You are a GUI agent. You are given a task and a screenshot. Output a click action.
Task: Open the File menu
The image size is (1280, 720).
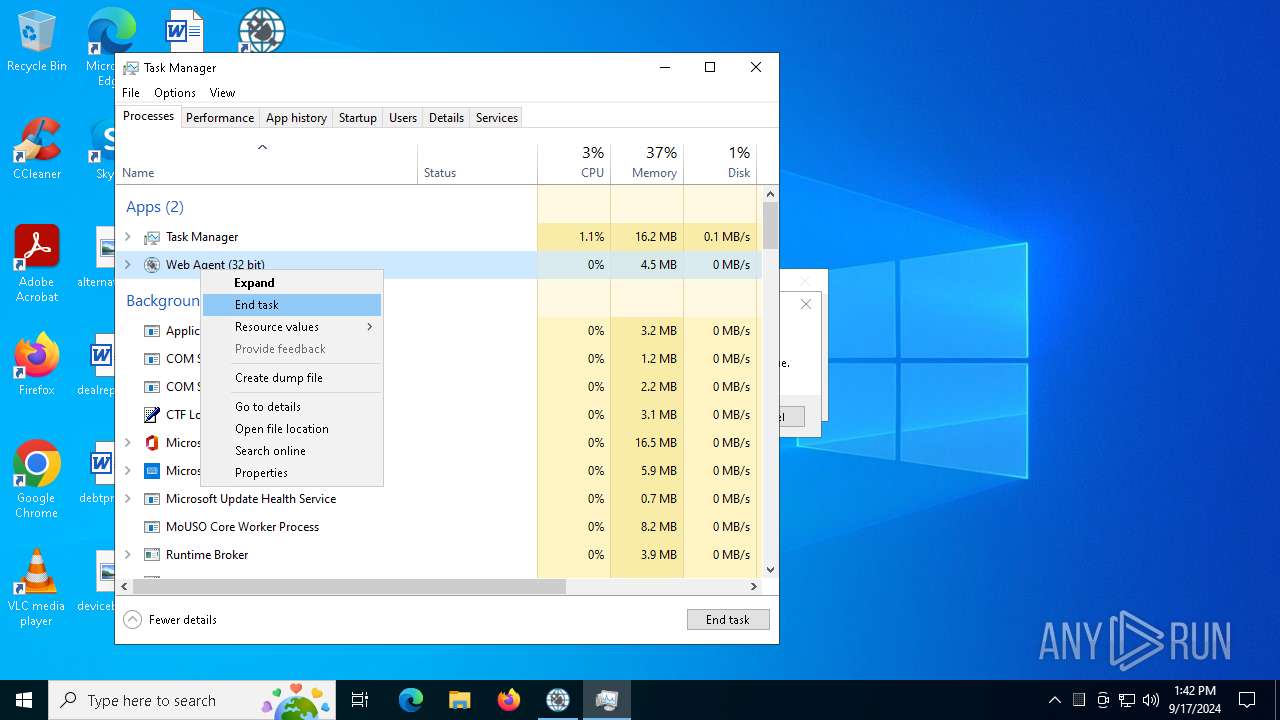[x=131, y=93]
